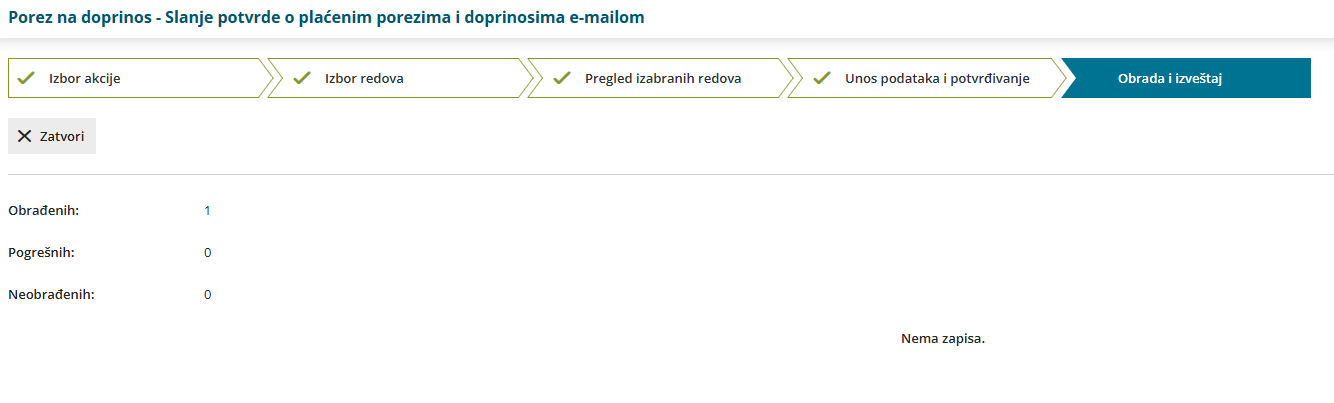1334x403 pixels.
Task: Click the Neobrađenih count value 0
Action: pyautogui.click(x=208, y=295)
